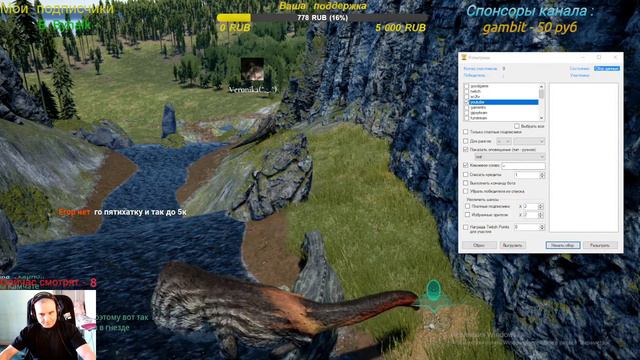
Task: Check the goodgame entry in the channel list
Action: coord(467,86)
